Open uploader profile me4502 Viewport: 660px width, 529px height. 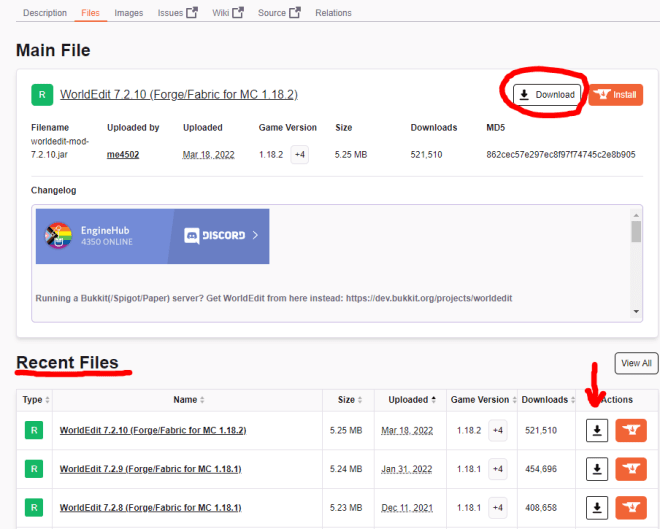(x=123, y=154)
